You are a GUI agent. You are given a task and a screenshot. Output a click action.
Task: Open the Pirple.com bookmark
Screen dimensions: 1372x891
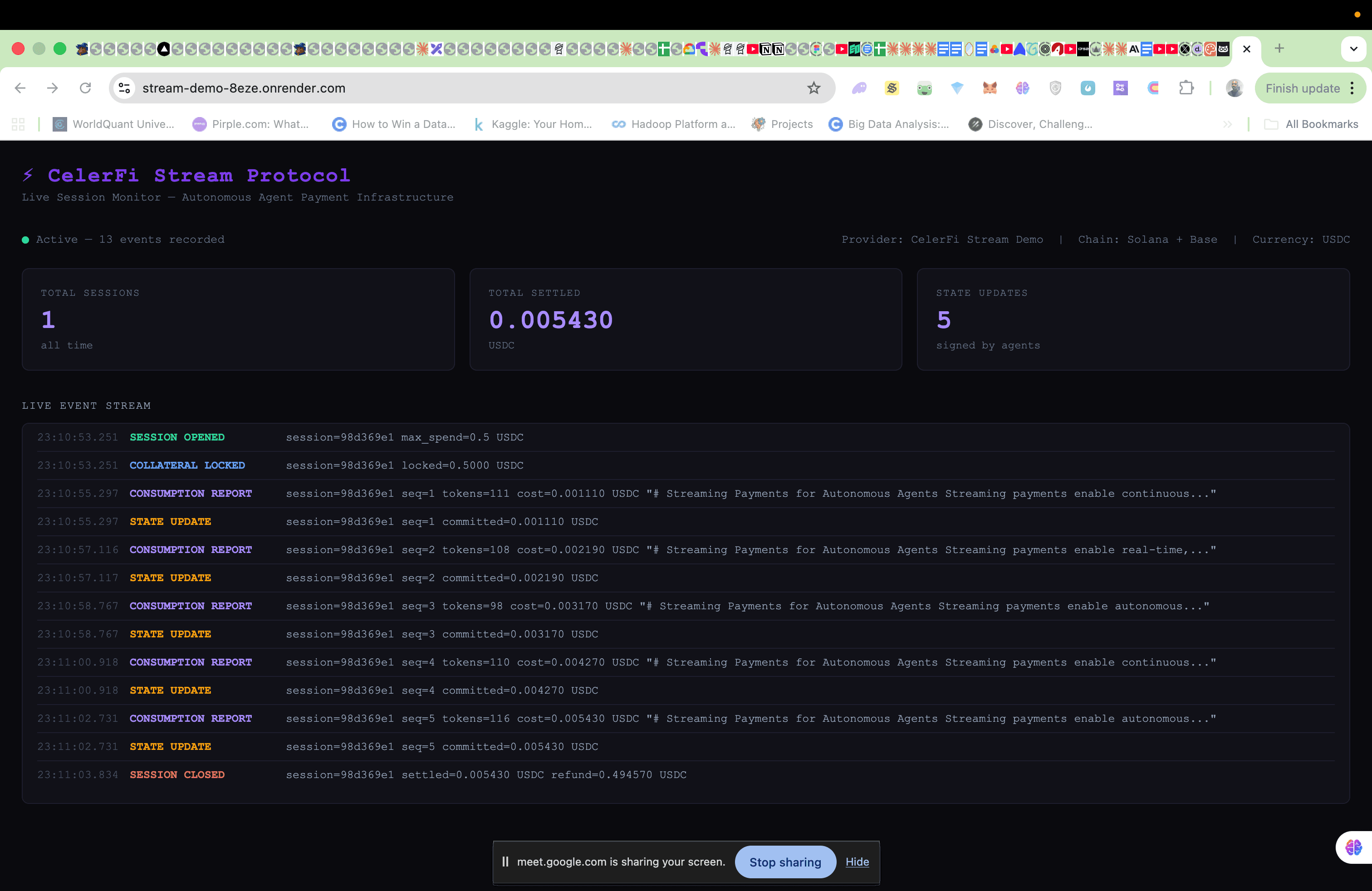click(x=251, y=124)
